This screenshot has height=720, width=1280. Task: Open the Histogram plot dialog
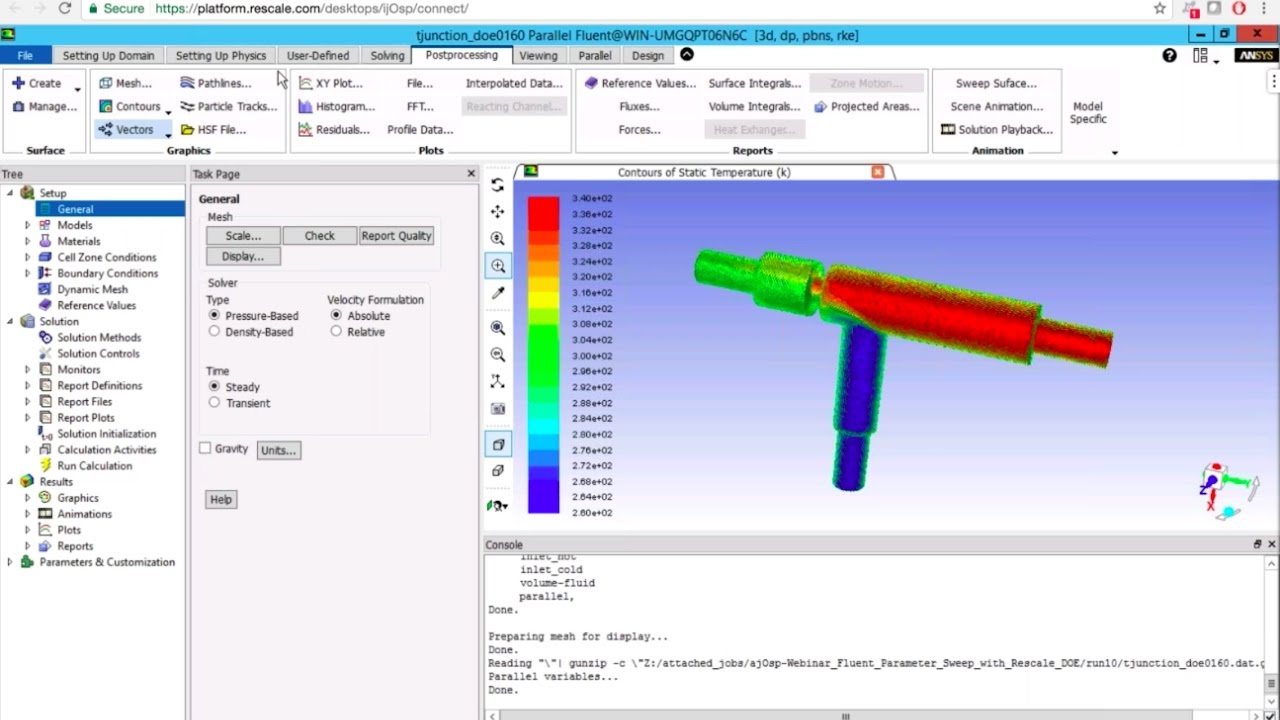336,106
